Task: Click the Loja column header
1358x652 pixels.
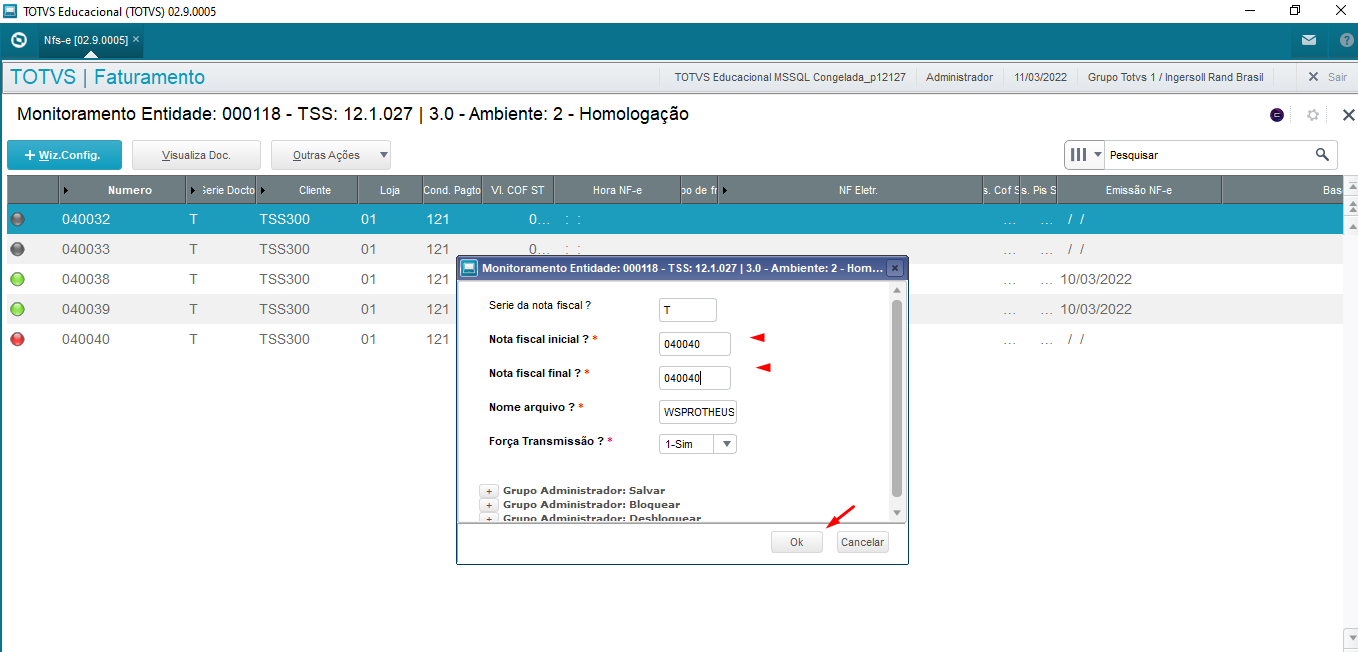Action: pos(390,190)
